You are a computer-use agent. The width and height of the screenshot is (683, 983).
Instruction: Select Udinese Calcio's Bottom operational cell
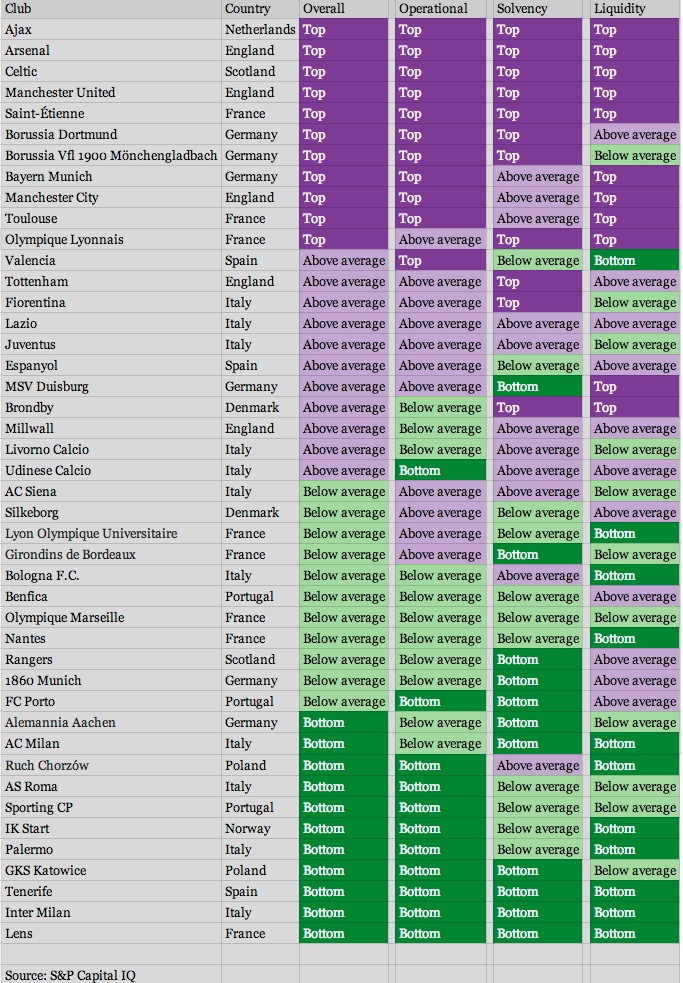(440, 471)
